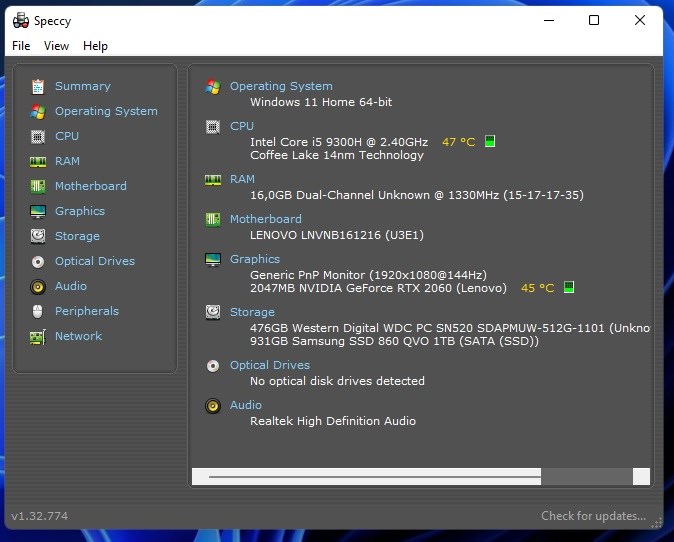This screenshot has width=674, height=542.
Task: Click the horizontal scrollbar thumb
Action: 366,477
